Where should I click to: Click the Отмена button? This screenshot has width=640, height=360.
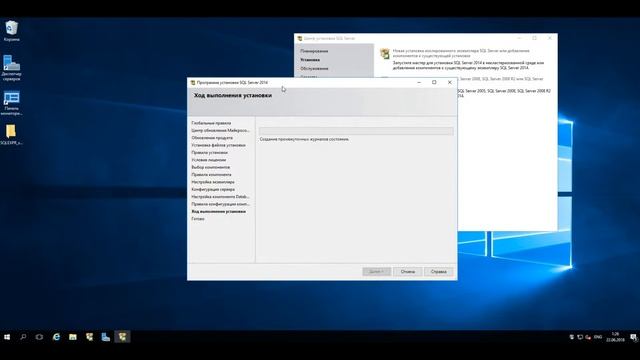[x=408, y=272]
